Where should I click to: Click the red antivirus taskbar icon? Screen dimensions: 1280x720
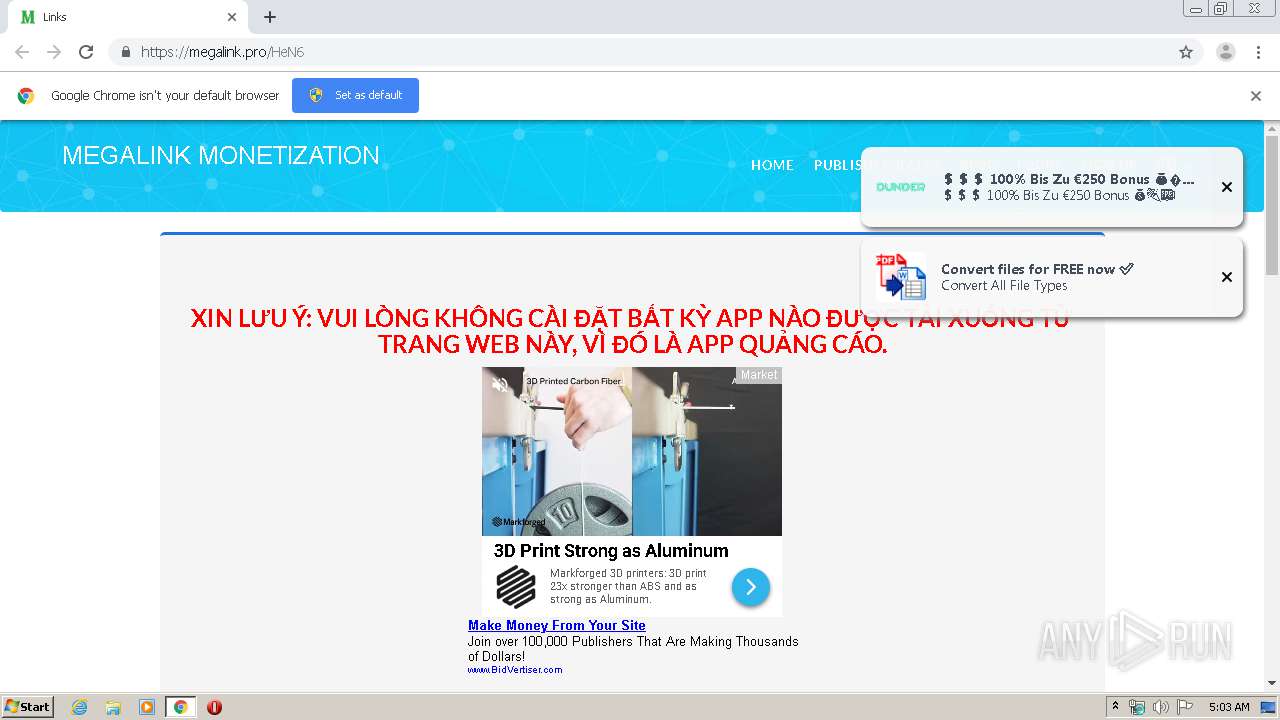[214, 707]
